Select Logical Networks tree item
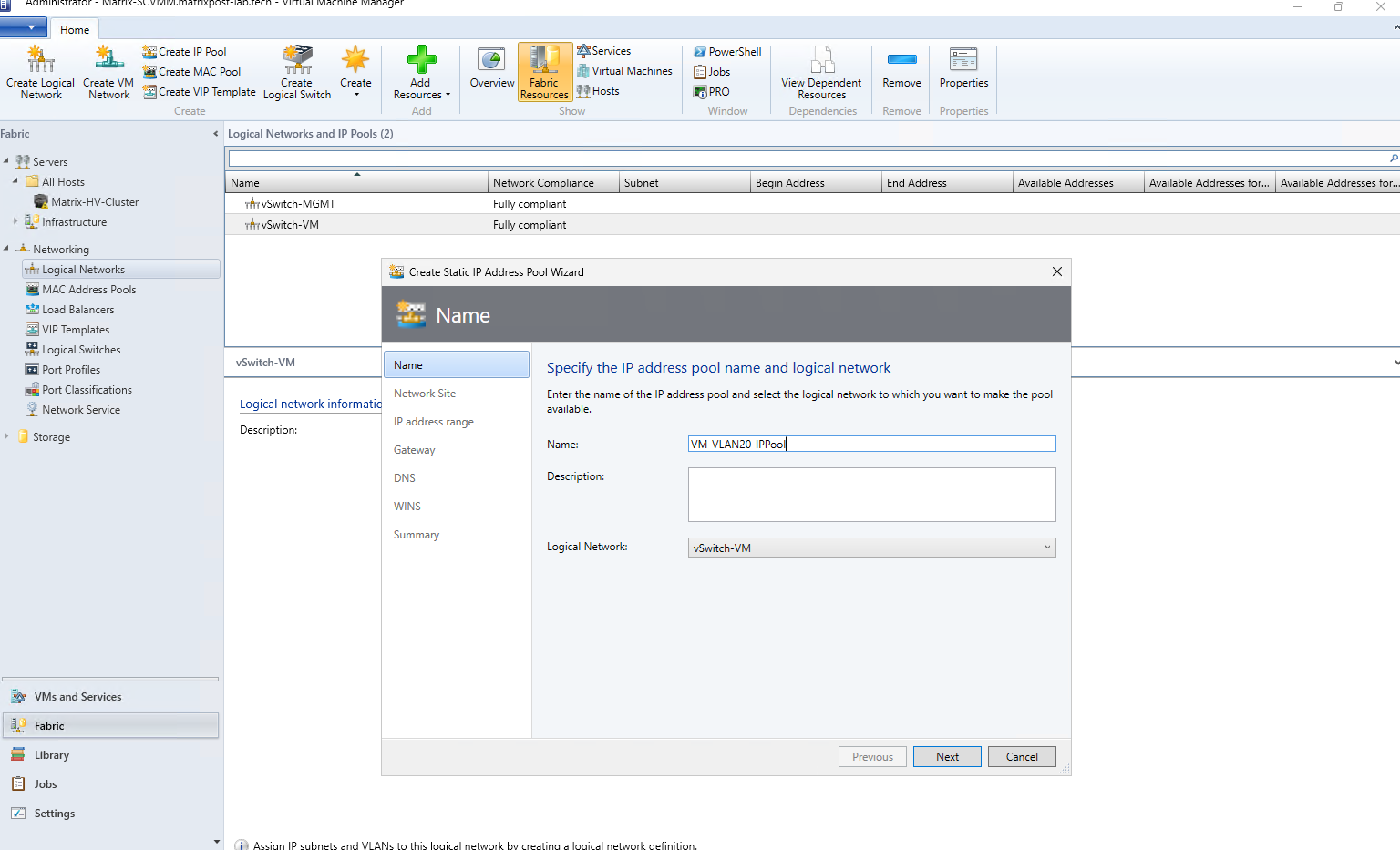This screenshot has height=850, width=1400. (120, 270)
